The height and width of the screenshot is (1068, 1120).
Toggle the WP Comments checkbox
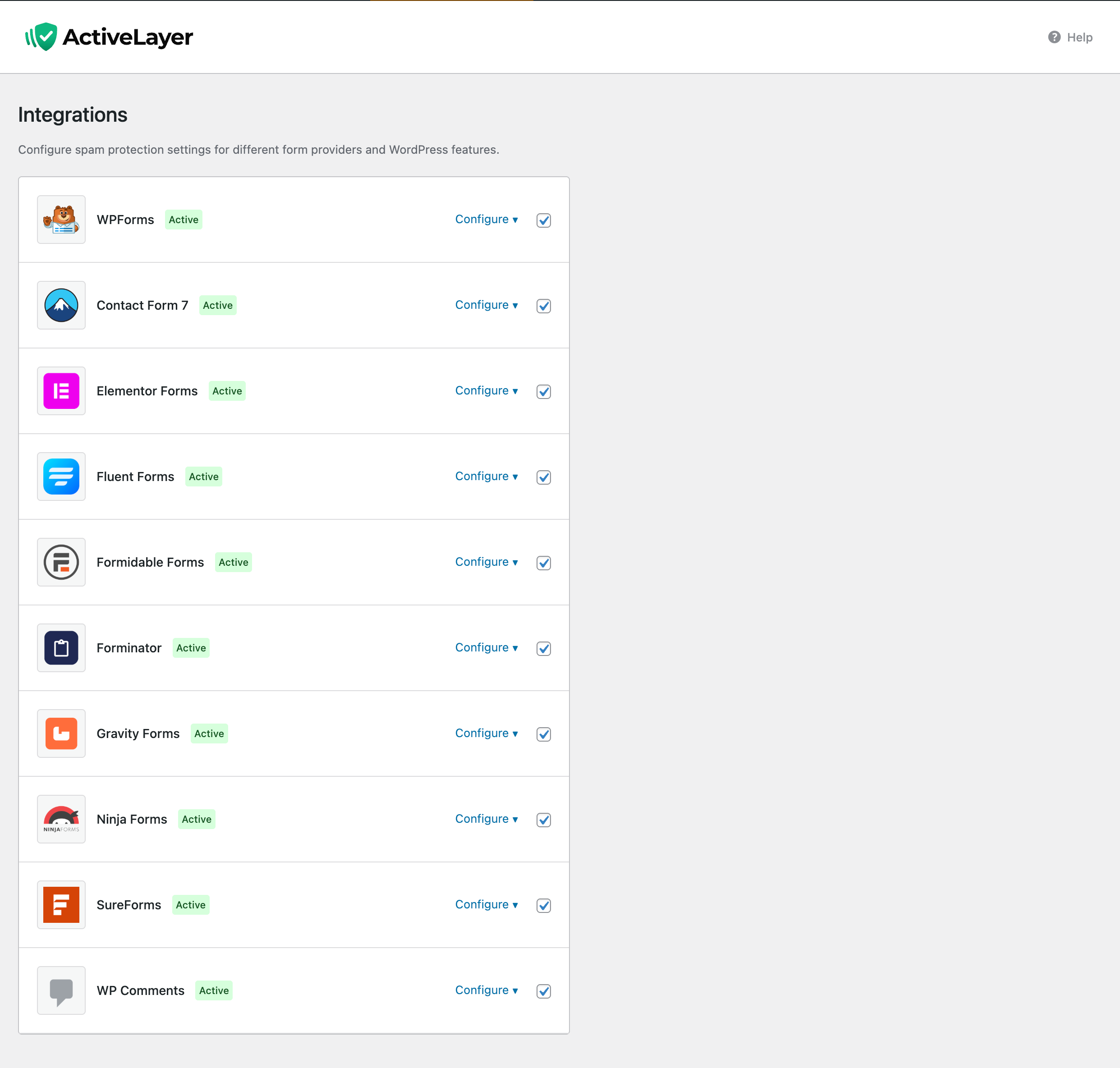(x=544, y=991)
